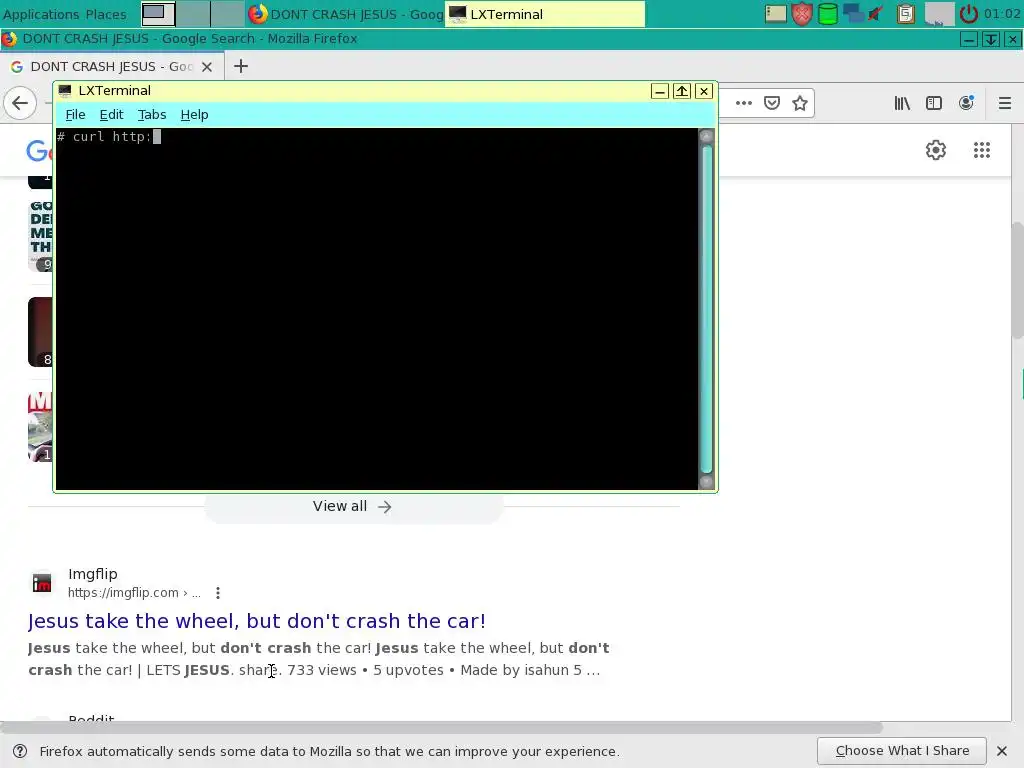Bookmark this page with the star
This screenshot has width=1024, height=768.
(800, 103)
